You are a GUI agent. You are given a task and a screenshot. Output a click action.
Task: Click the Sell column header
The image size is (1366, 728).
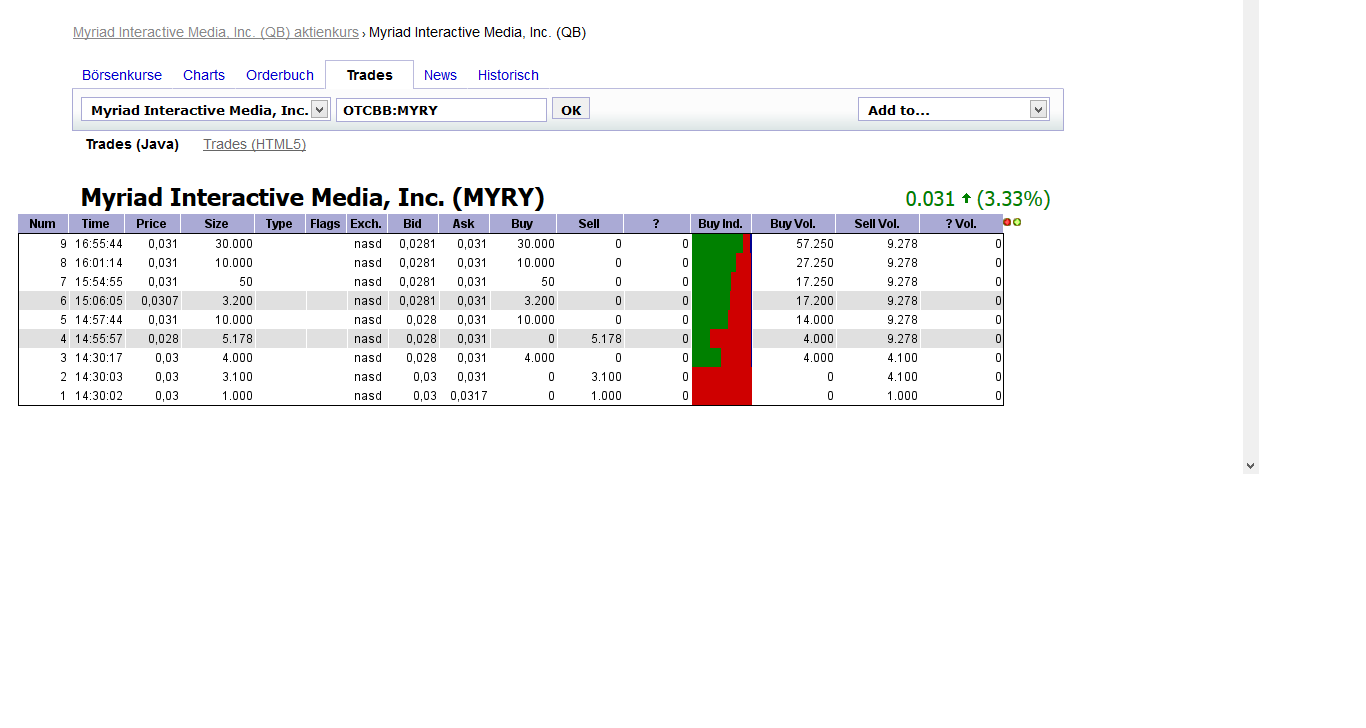(x=590, y=224)
